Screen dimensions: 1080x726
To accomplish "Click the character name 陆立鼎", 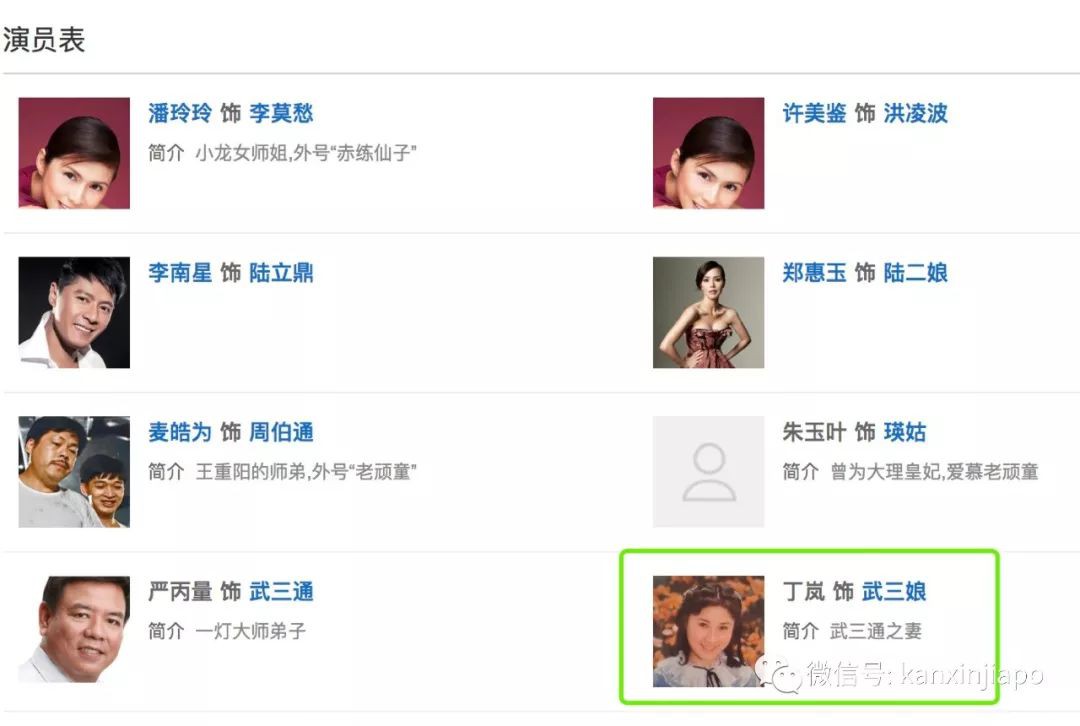I will click(x=281, y=273).
